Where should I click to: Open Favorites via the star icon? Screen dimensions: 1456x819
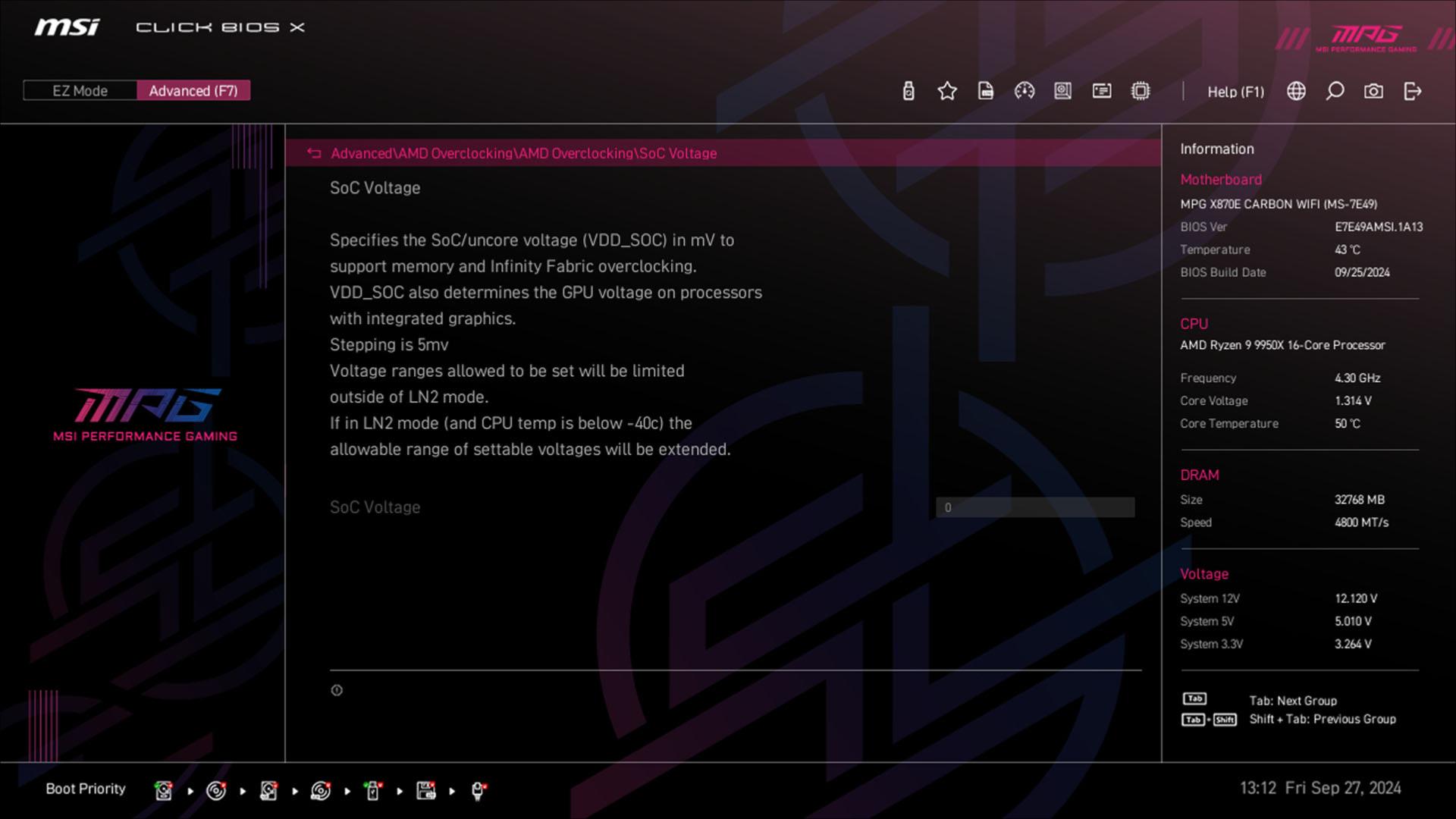click(x=947, y=91)
